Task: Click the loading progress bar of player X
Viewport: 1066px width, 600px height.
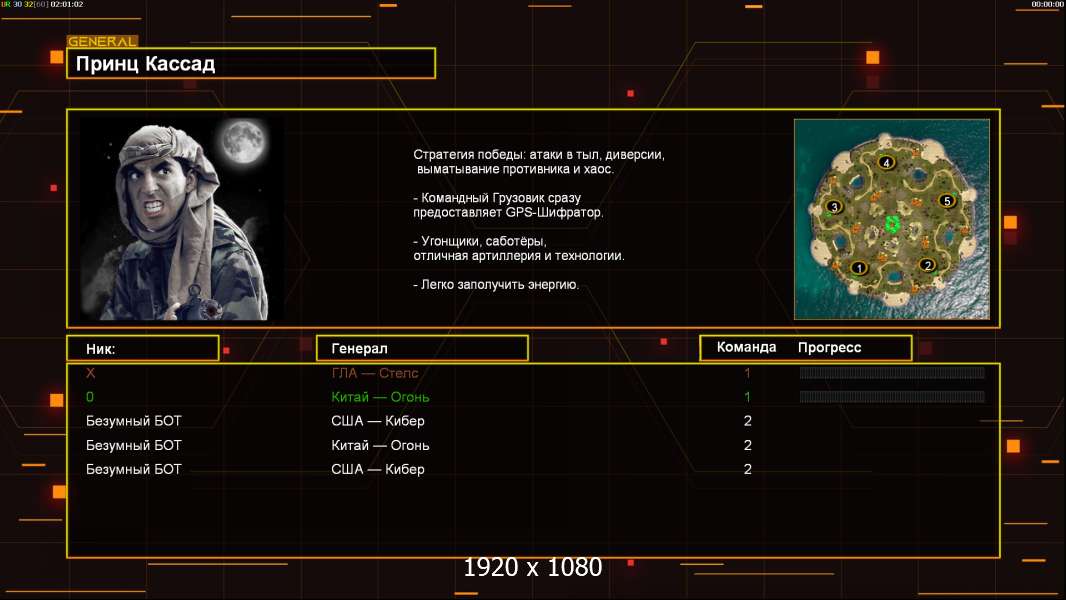Action: 892,372
